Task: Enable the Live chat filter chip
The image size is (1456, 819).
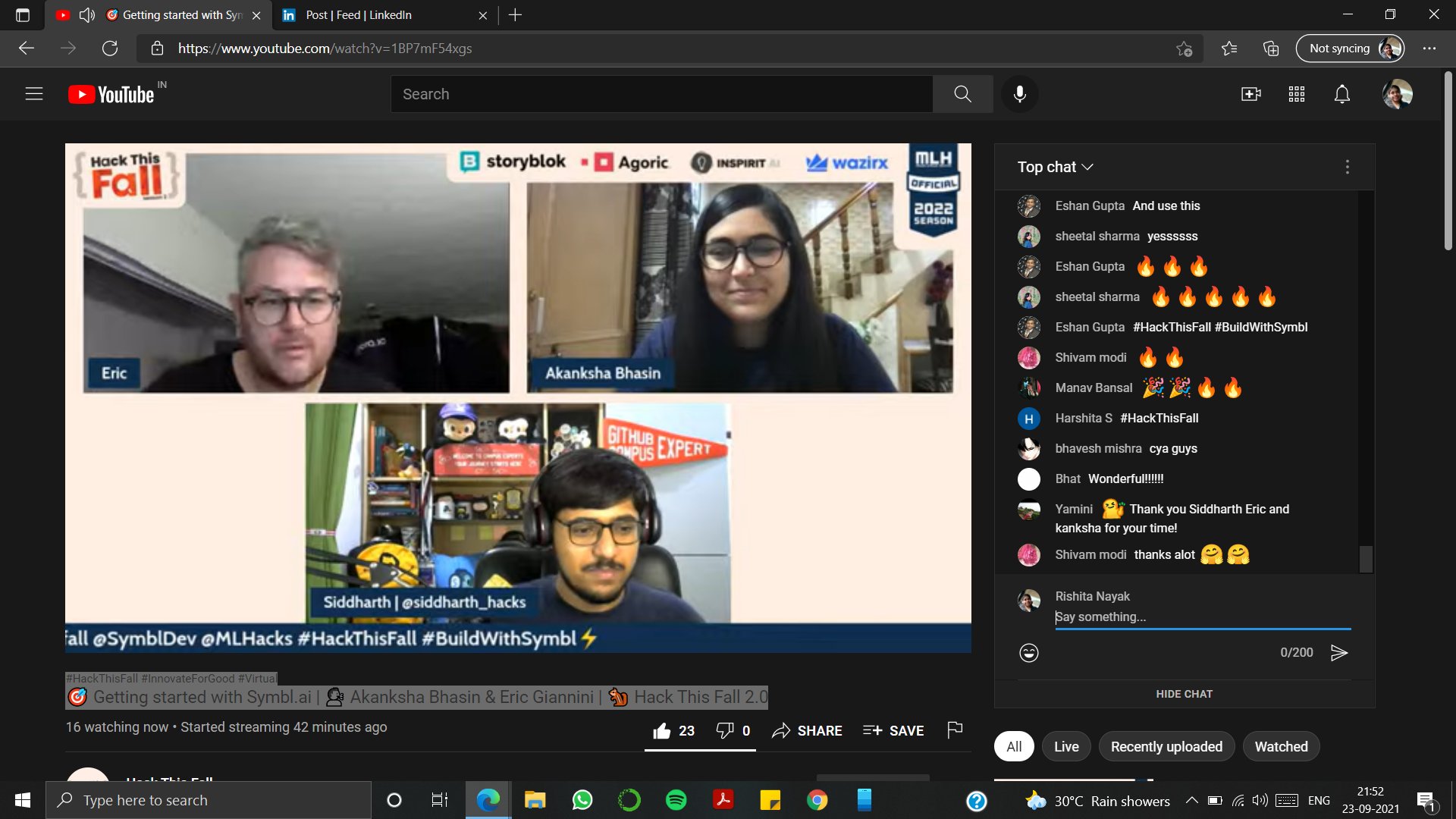Action: 1065,746
